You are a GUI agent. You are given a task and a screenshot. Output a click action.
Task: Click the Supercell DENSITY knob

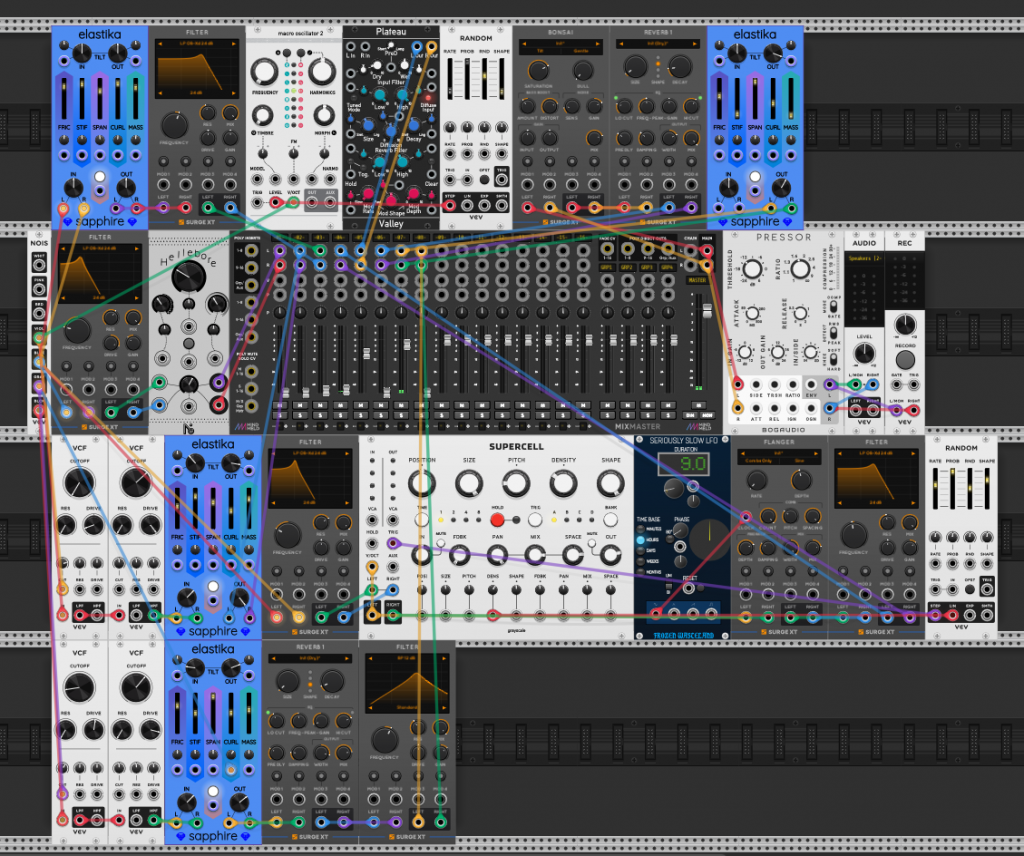562,484
